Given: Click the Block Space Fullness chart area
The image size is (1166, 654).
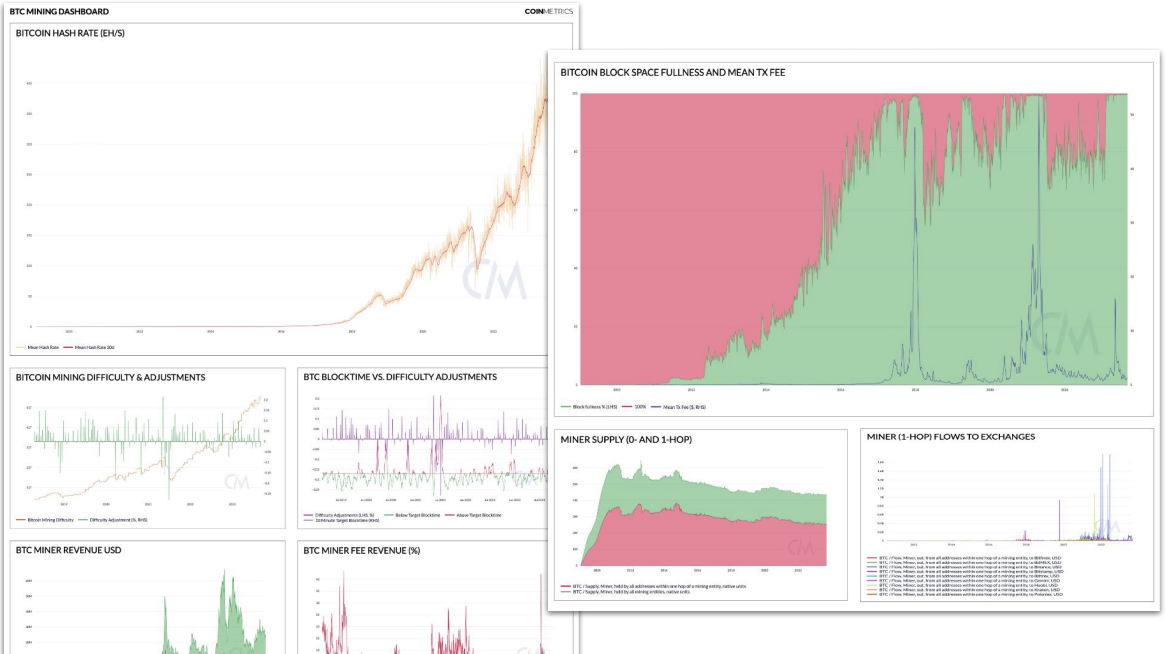Looking at the screenshot, I should (x=850, y=240).
